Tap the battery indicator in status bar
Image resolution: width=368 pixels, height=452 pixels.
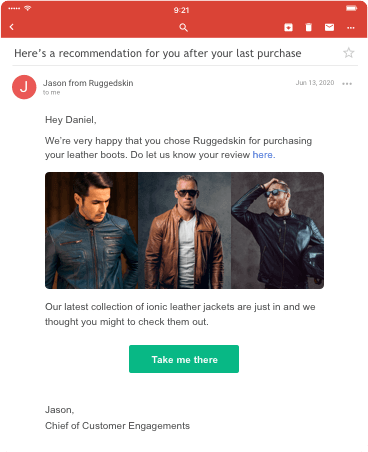click(x=351, y=8)
